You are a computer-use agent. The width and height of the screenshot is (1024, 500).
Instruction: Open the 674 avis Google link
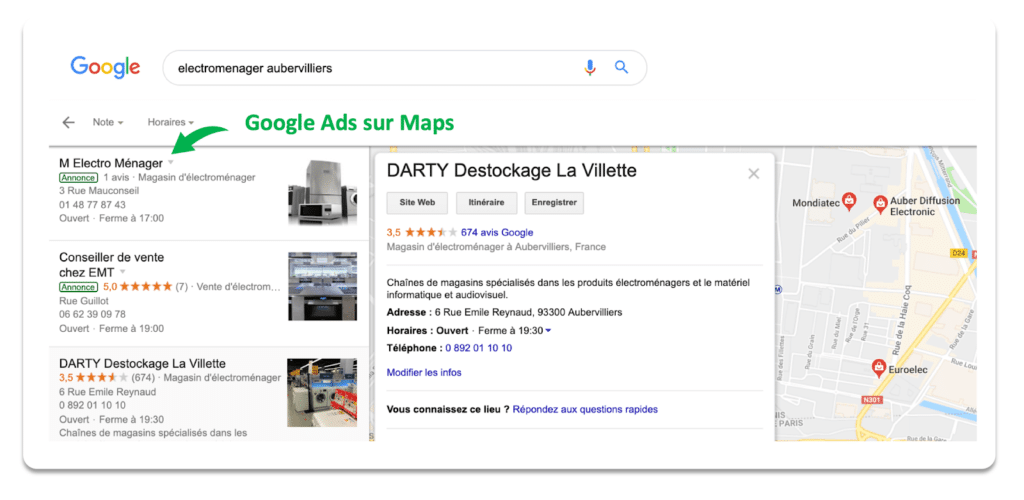tap(497, 232)
